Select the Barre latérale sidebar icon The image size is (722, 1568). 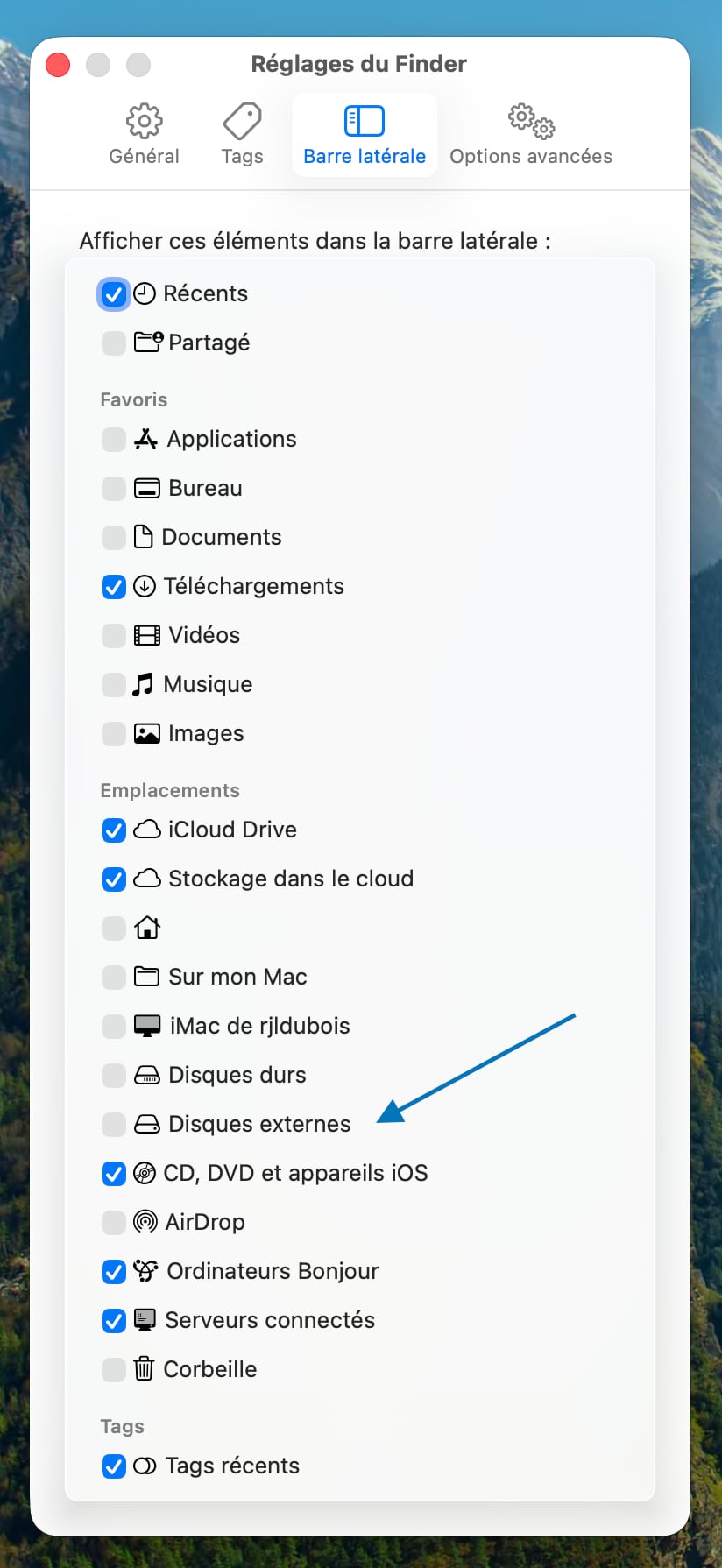tap(365, 121)
